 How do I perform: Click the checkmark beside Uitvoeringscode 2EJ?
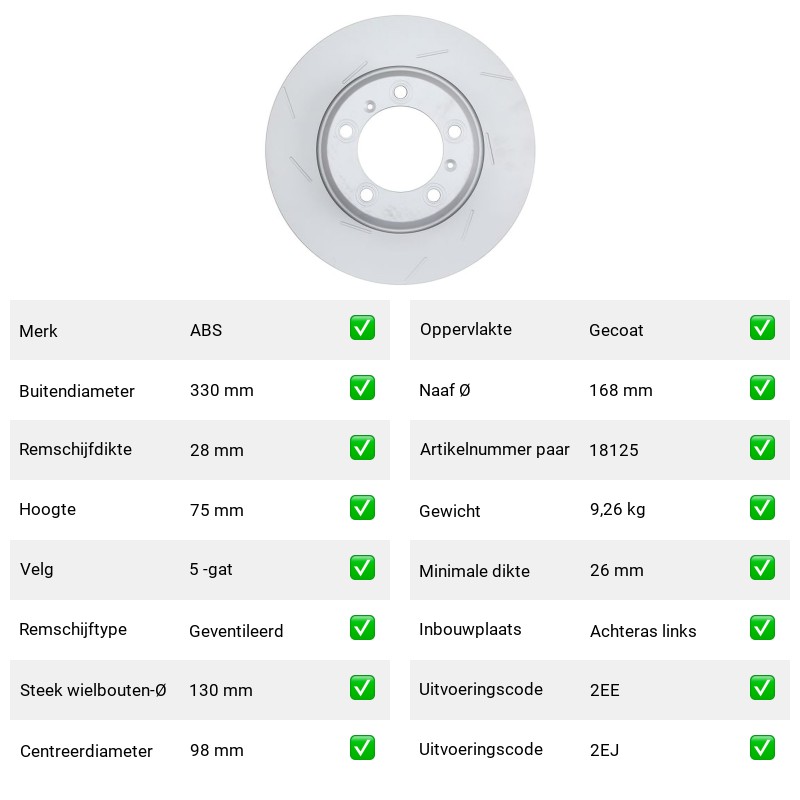[x=762, y=747]
